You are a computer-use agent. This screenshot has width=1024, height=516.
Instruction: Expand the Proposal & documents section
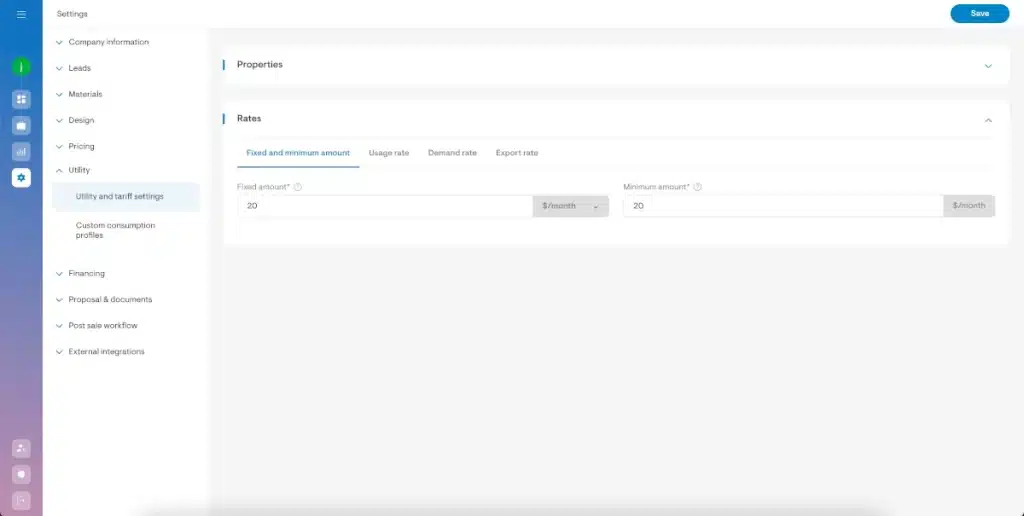104,300
